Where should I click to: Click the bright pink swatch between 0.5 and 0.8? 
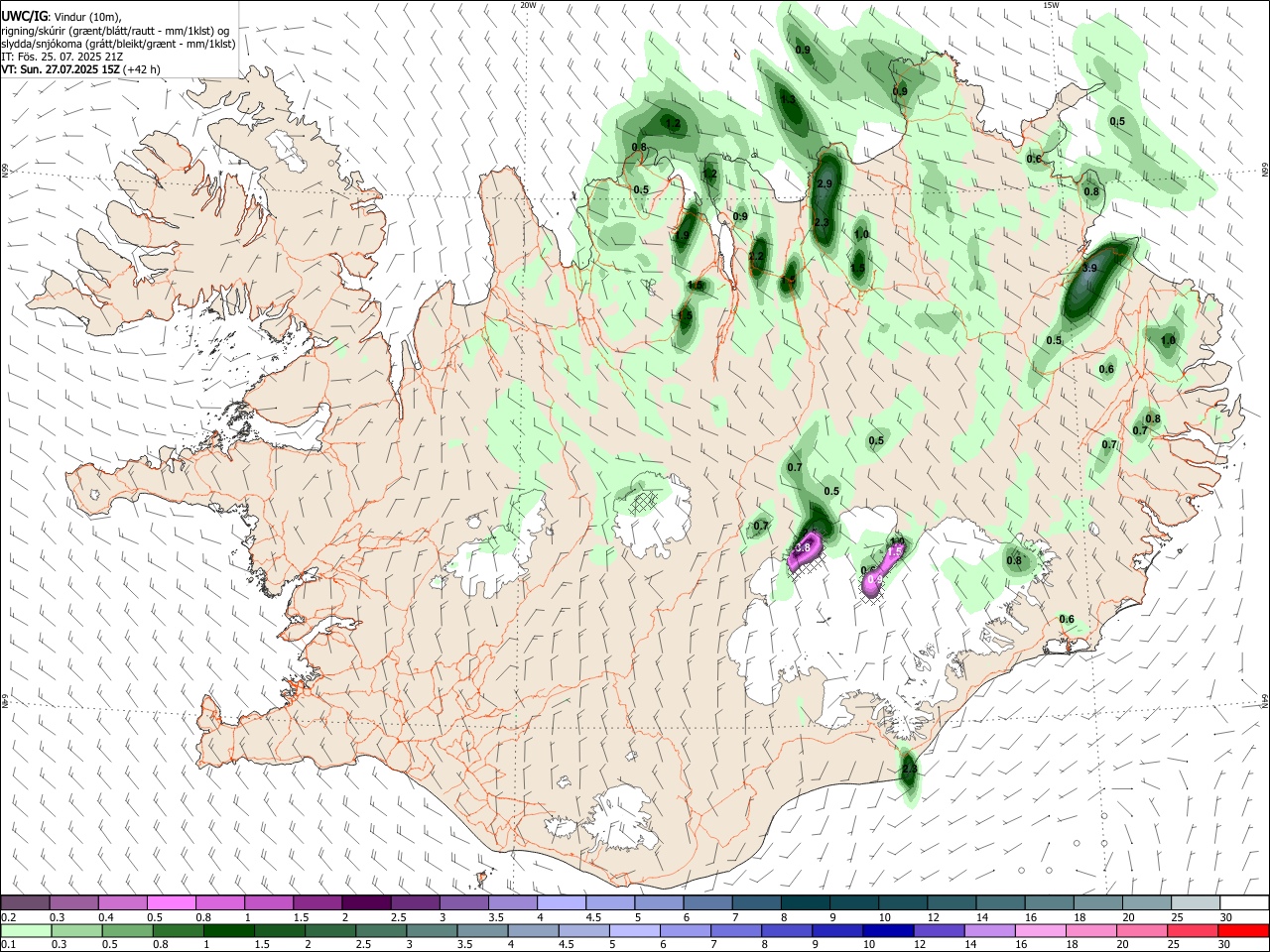tap(171, 903)
